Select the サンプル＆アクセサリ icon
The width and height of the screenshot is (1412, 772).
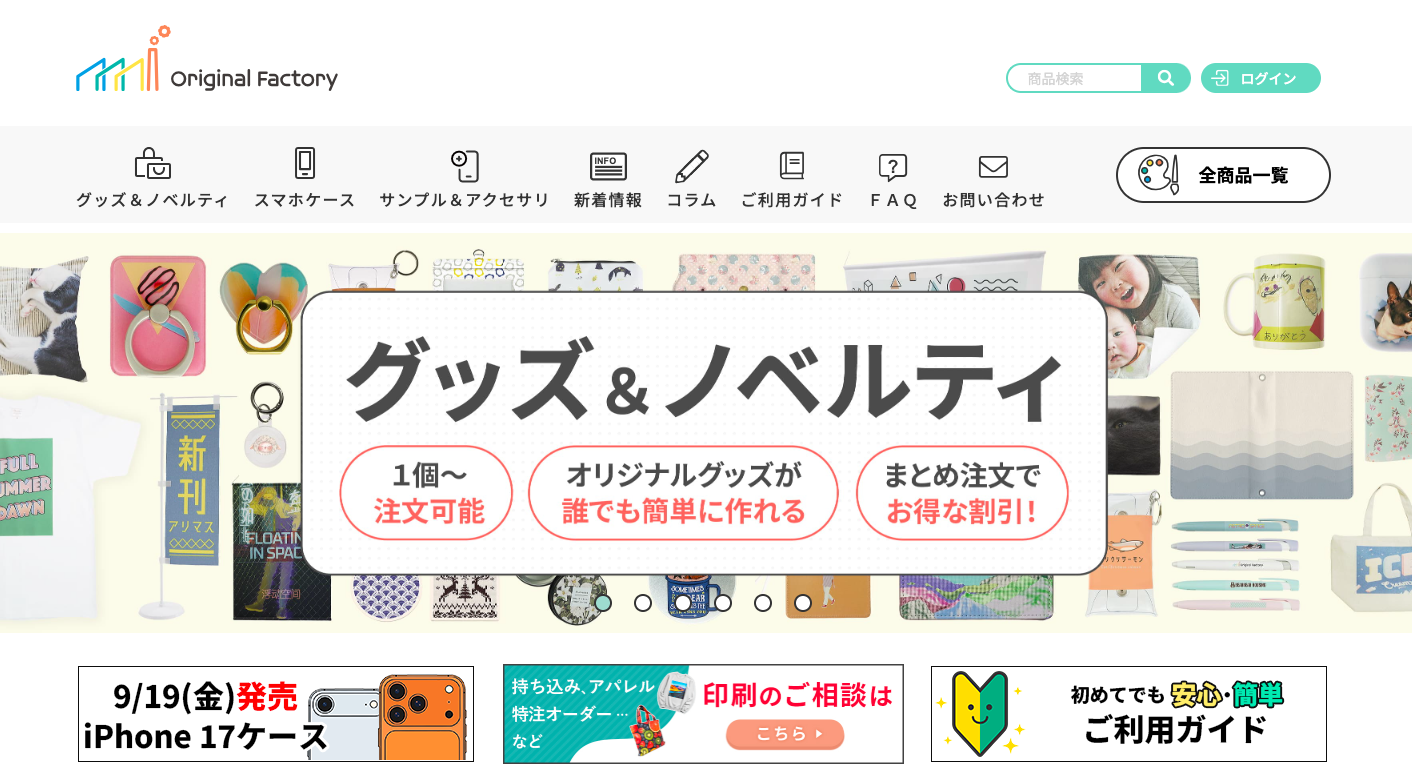click(x=464, y=165)
